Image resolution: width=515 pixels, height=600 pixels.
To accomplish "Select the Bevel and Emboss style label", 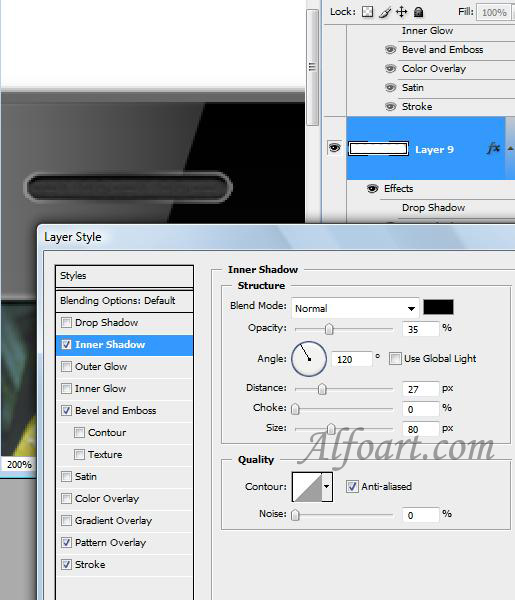I will click(116, 411).
